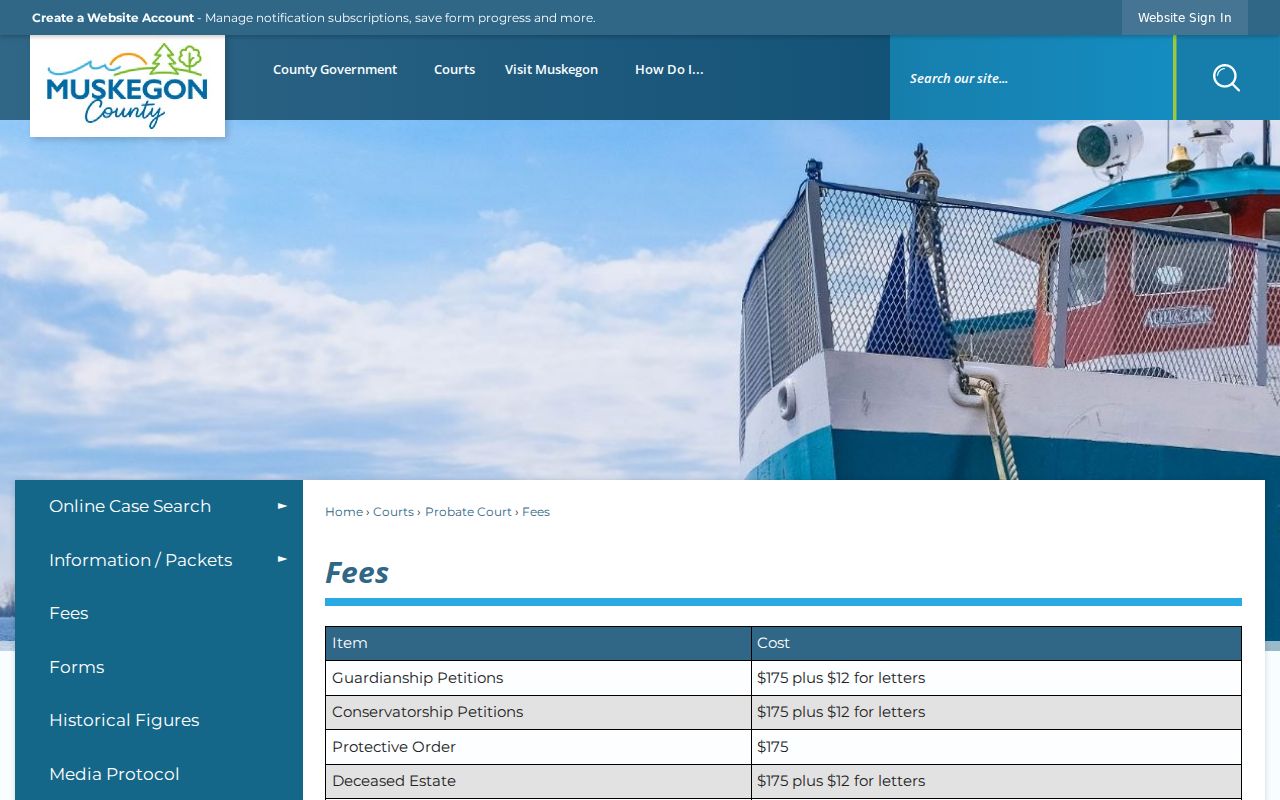This screenshot has height=800, width=1280.
Task: Click the Fees page heading
Action: 357,572
